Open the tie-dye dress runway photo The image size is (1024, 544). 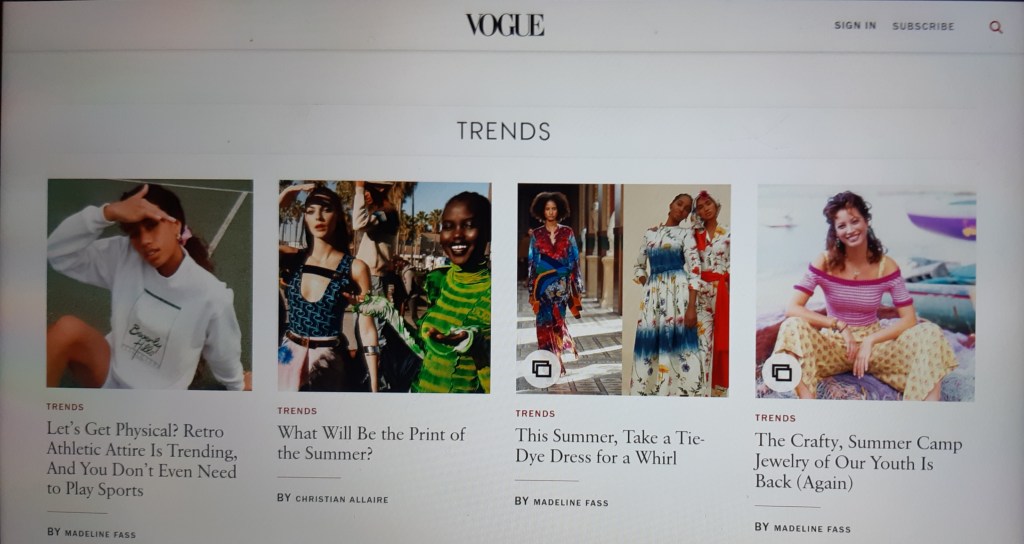point(623,290)
